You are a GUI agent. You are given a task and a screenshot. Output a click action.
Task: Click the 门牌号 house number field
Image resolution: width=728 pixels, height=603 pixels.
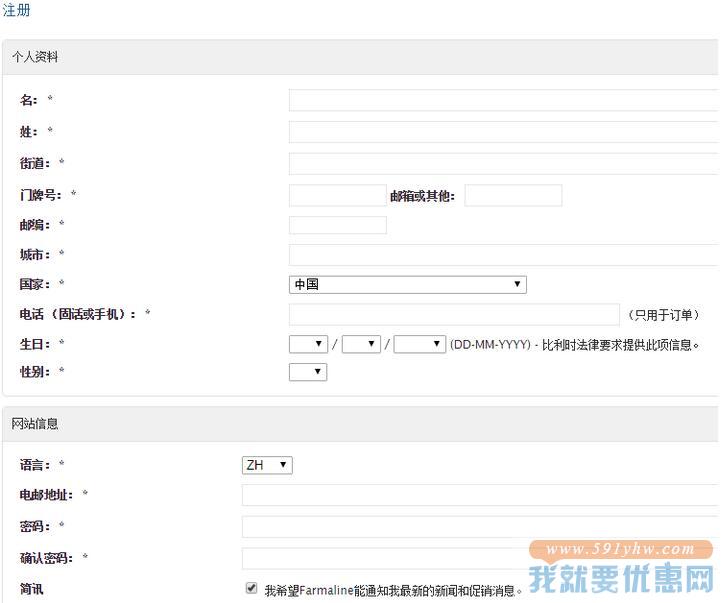(338, 195)
